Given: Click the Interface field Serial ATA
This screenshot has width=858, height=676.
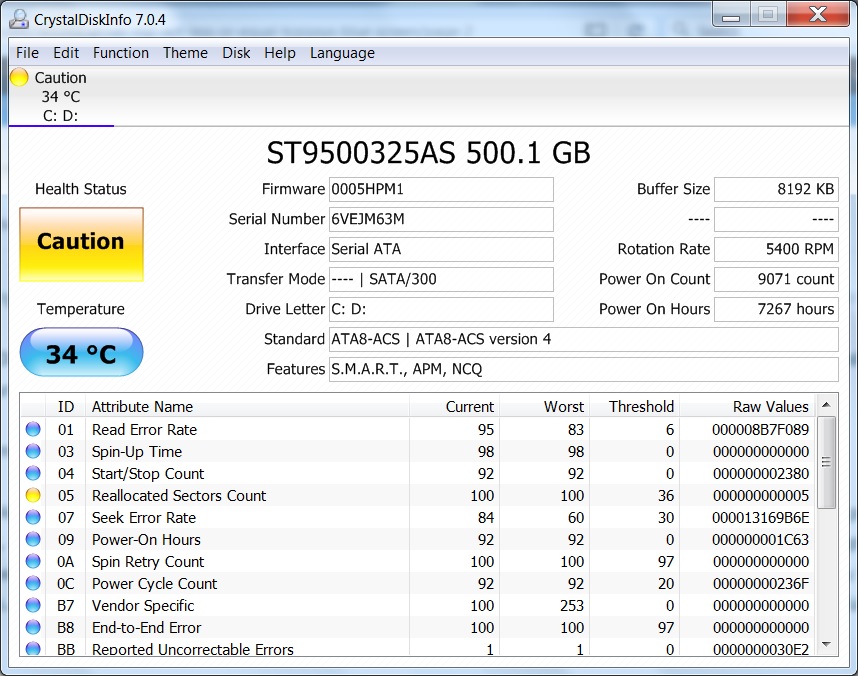Looking at the screenshot, I should click(x=441, y=250).
